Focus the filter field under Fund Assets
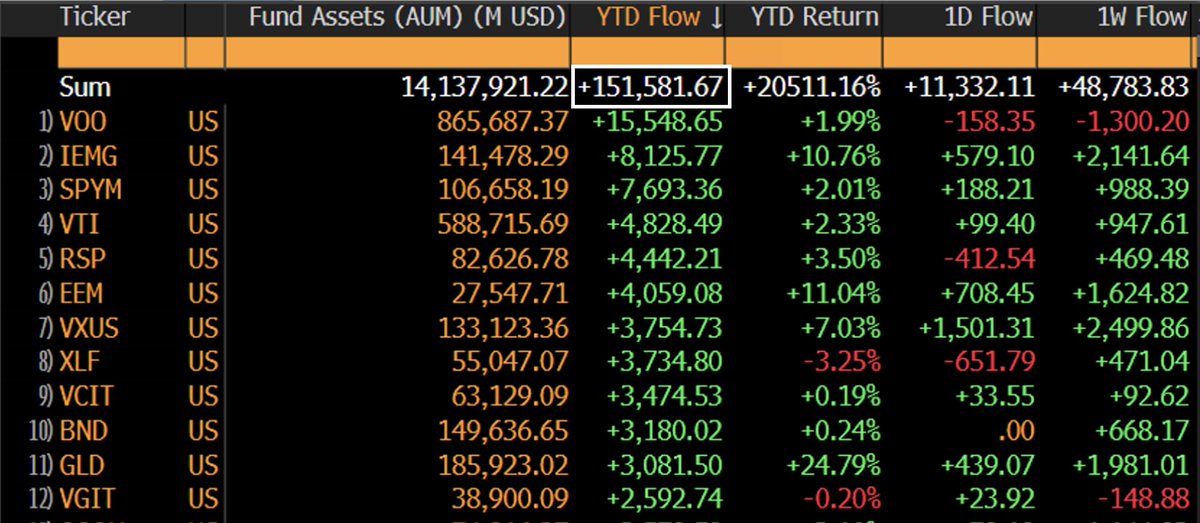The image size is (1200, 523). pos(397,52)
